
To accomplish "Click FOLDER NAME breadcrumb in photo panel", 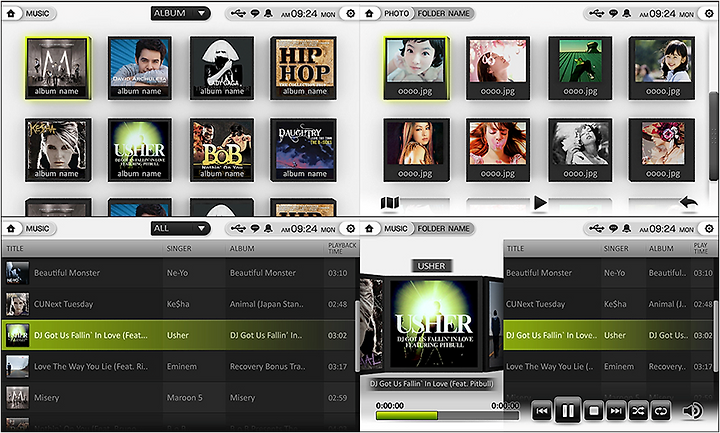I will pyautogui.click(x=443, y=13).
